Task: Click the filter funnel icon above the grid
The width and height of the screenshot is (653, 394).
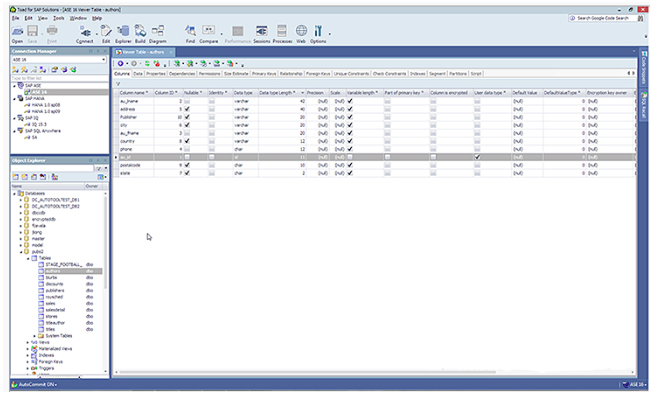Action: click(x=118, y=84)
